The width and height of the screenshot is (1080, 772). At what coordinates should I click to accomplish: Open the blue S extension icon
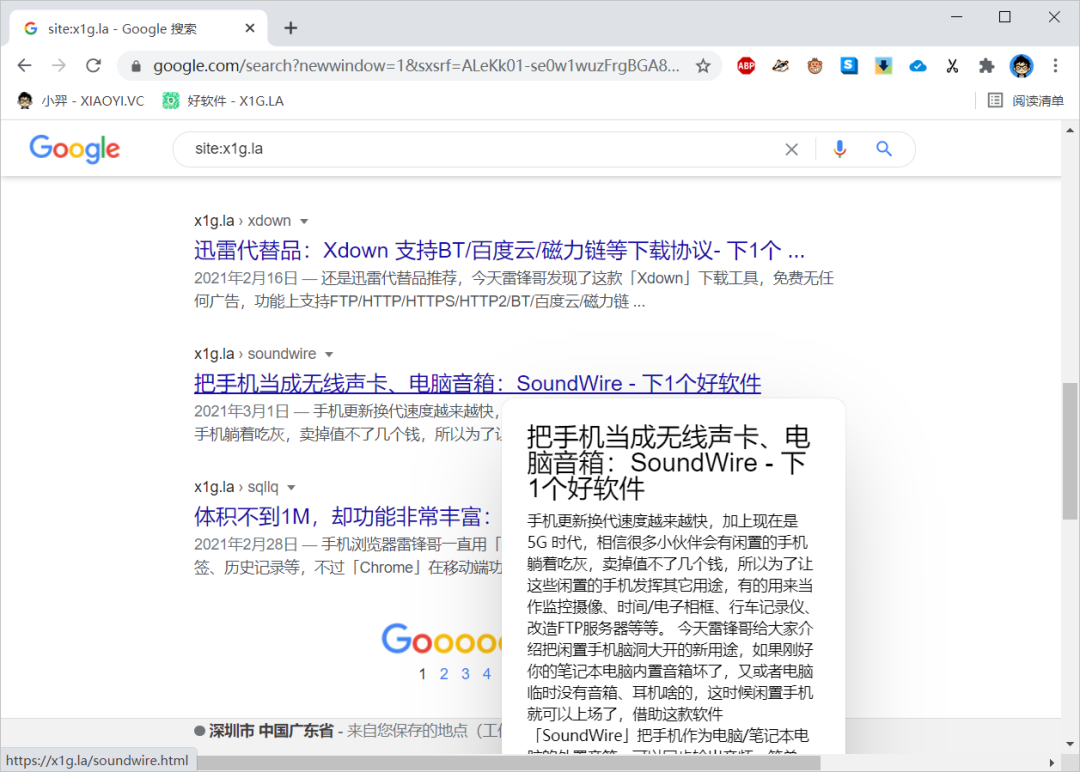849,65
